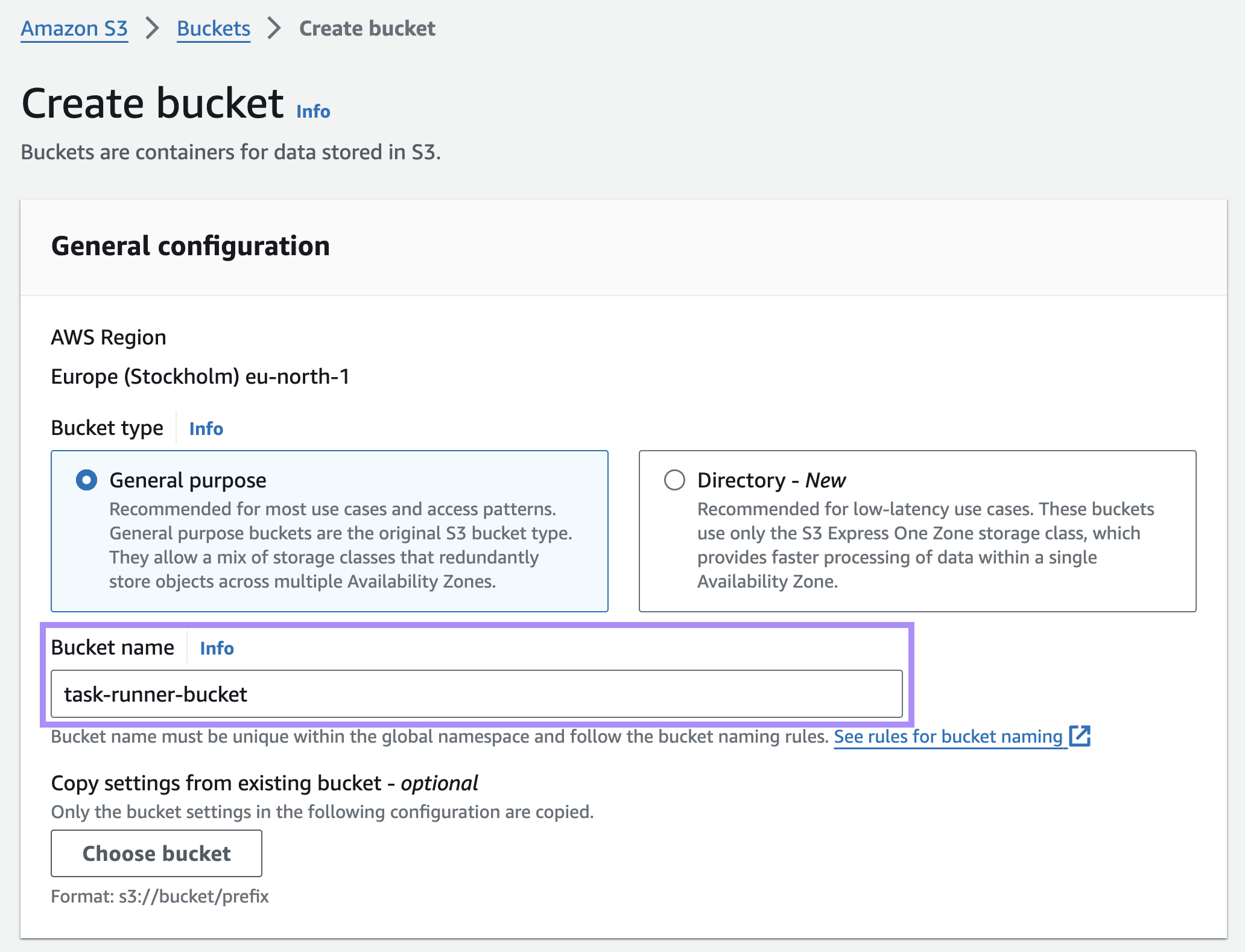Select the Directory bucket type radio button
This screenshot has height=952, width=1245.
tap(674, 480)
